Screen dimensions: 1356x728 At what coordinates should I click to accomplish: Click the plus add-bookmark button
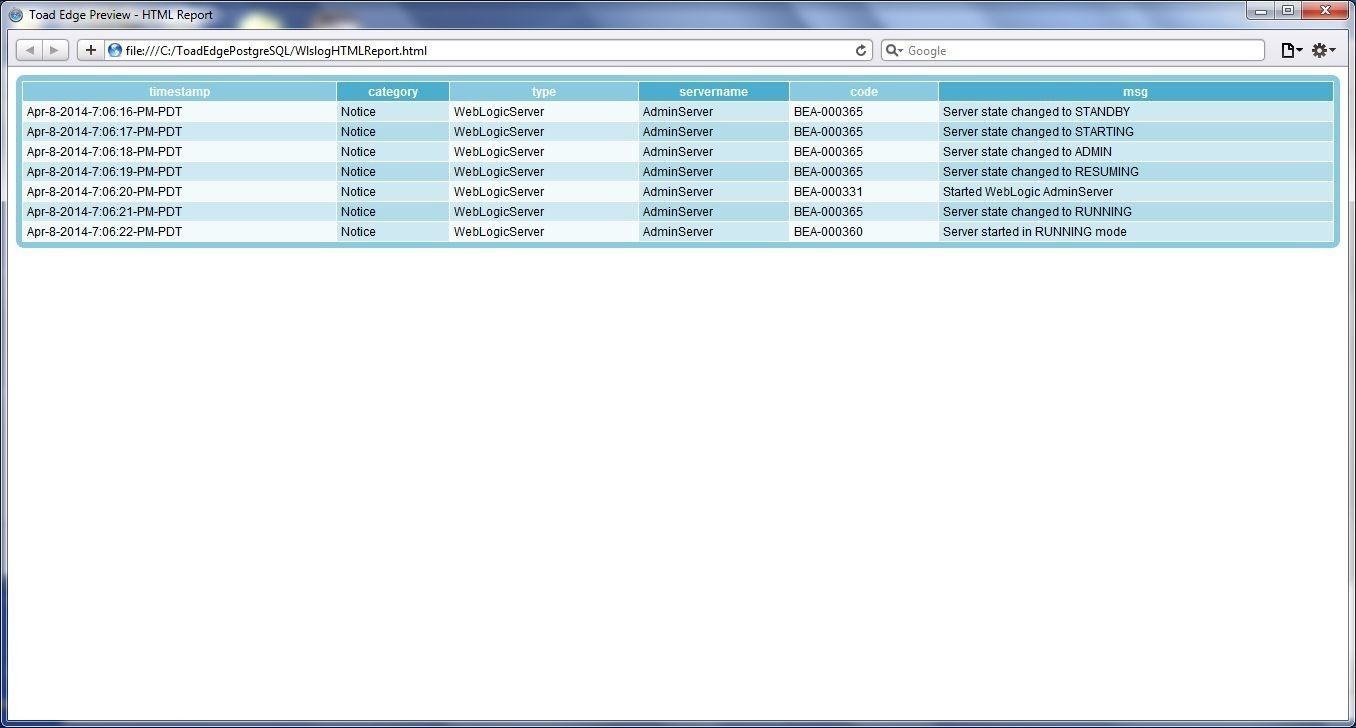(91, 50)
